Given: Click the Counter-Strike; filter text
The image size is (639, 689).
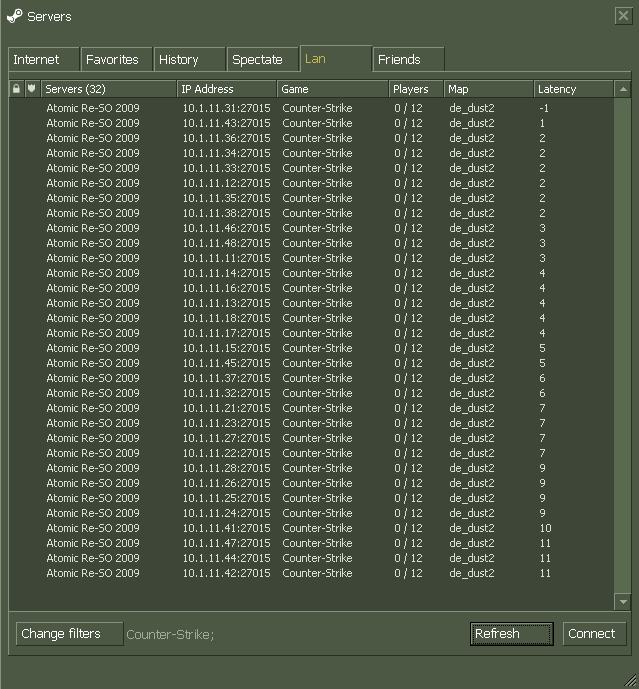Looking at the screenshot, I should click(x=170, y=635).
